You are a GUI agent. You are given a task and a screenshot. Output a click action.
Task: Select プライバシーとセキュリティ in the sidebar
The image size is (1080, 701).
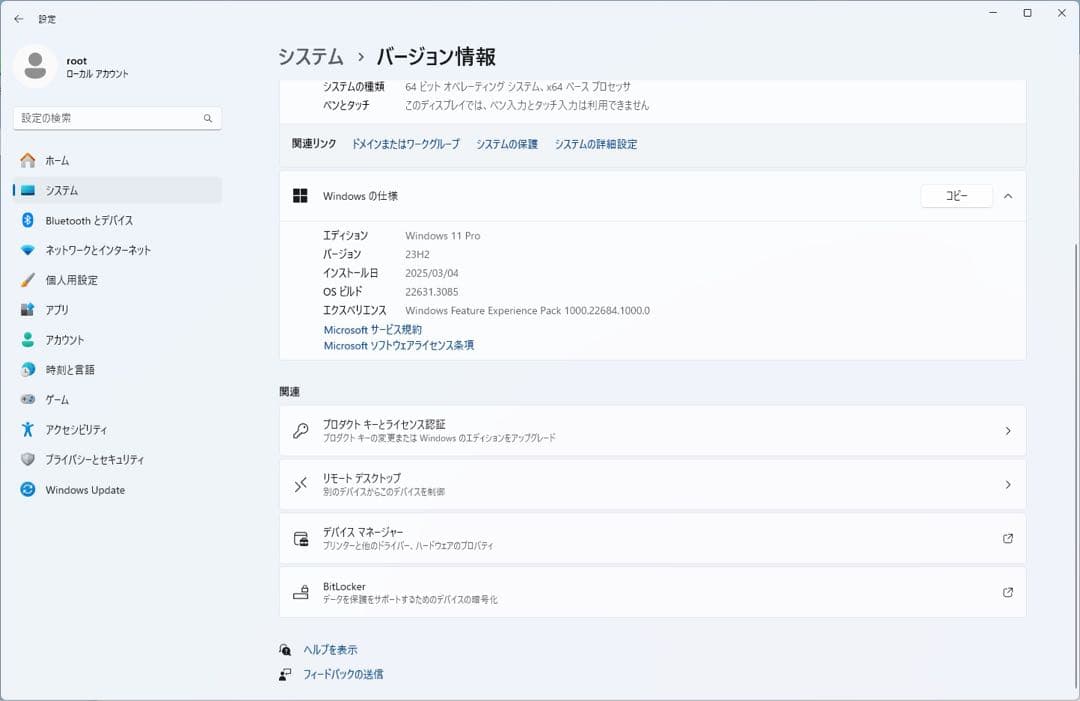[x=100, y=460]
